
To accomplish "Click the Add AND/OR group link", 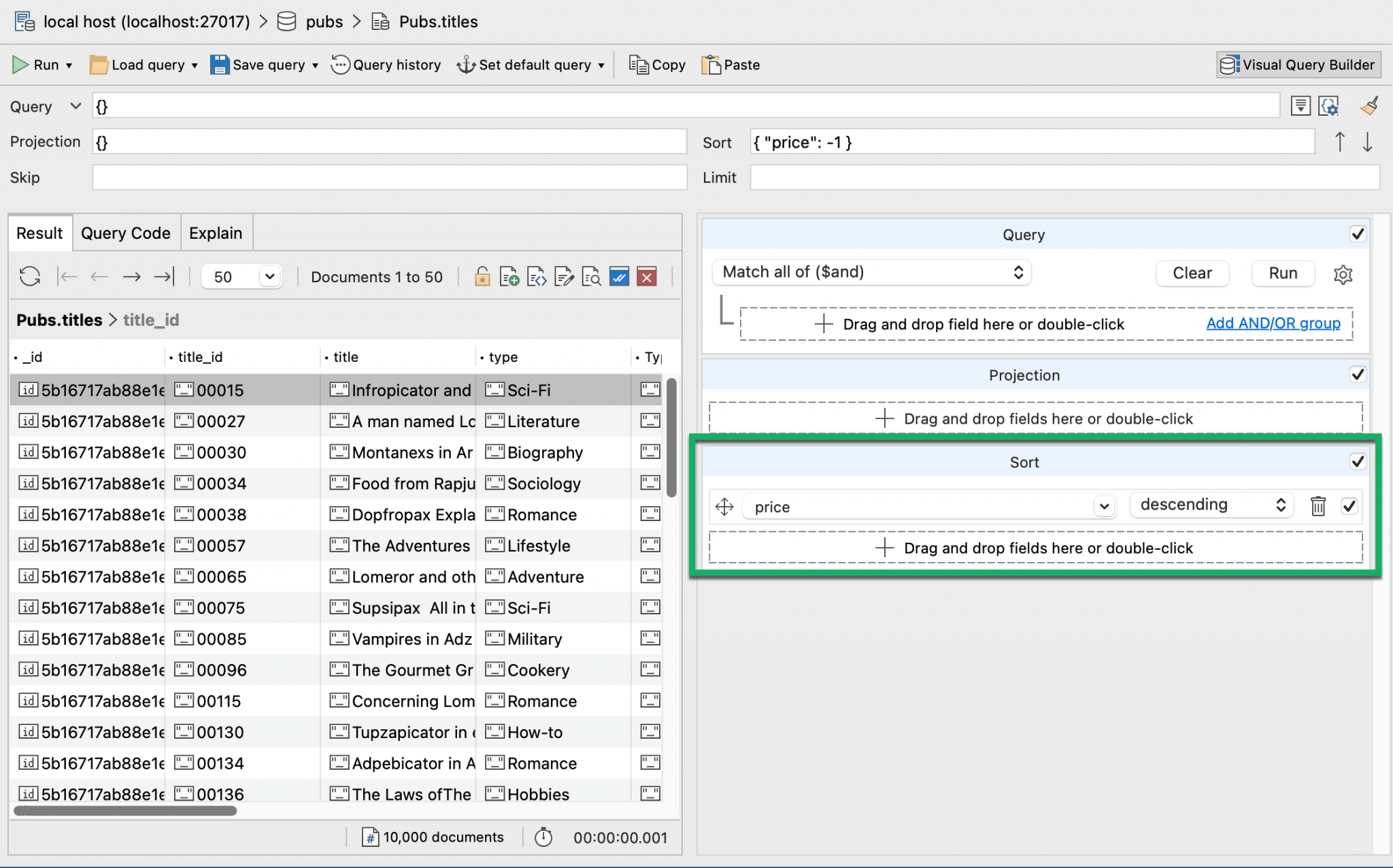I will tap(1273, 323).
